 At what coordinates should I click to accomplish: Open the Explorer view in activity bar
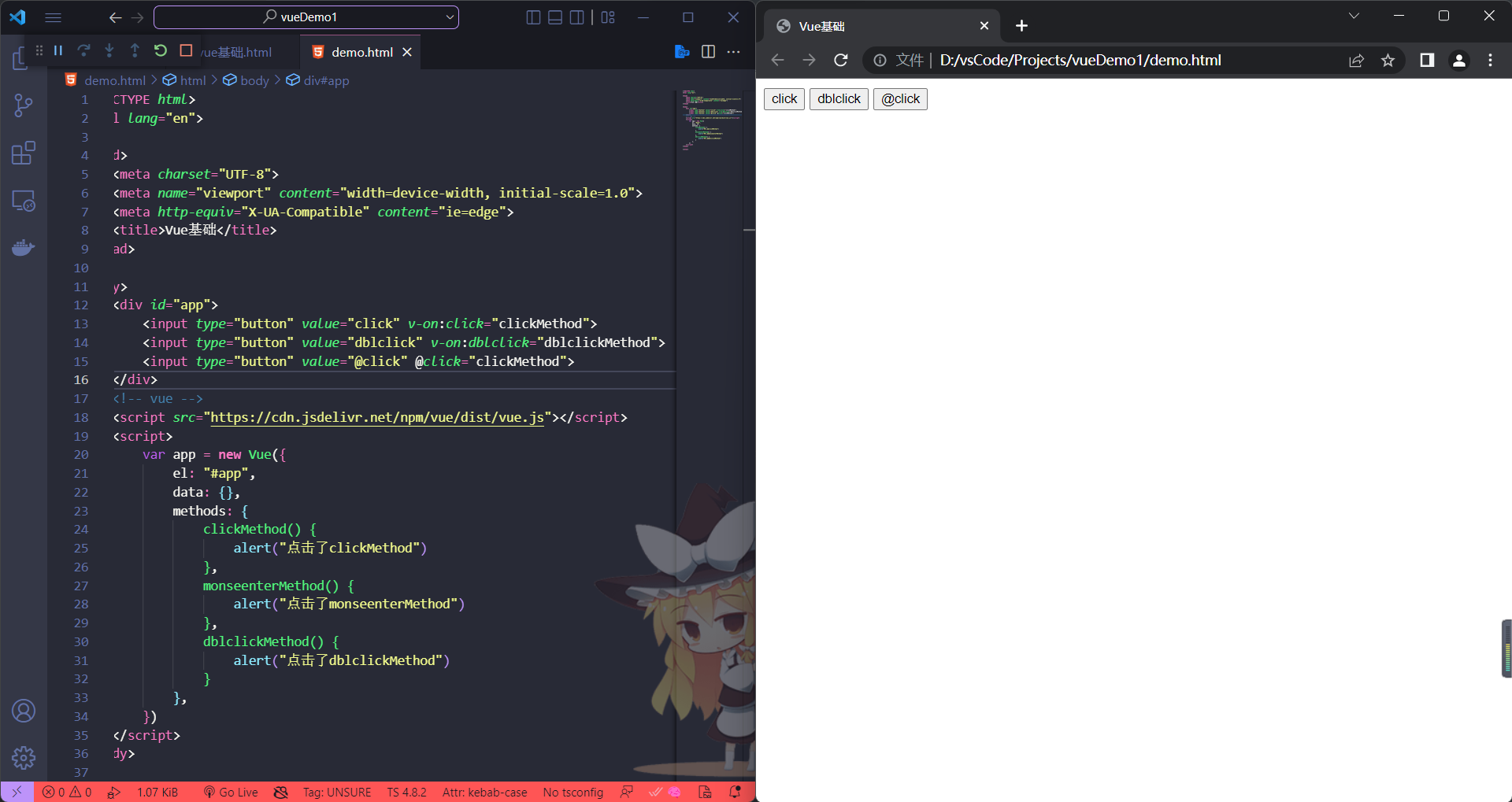[x=22, y=58]
